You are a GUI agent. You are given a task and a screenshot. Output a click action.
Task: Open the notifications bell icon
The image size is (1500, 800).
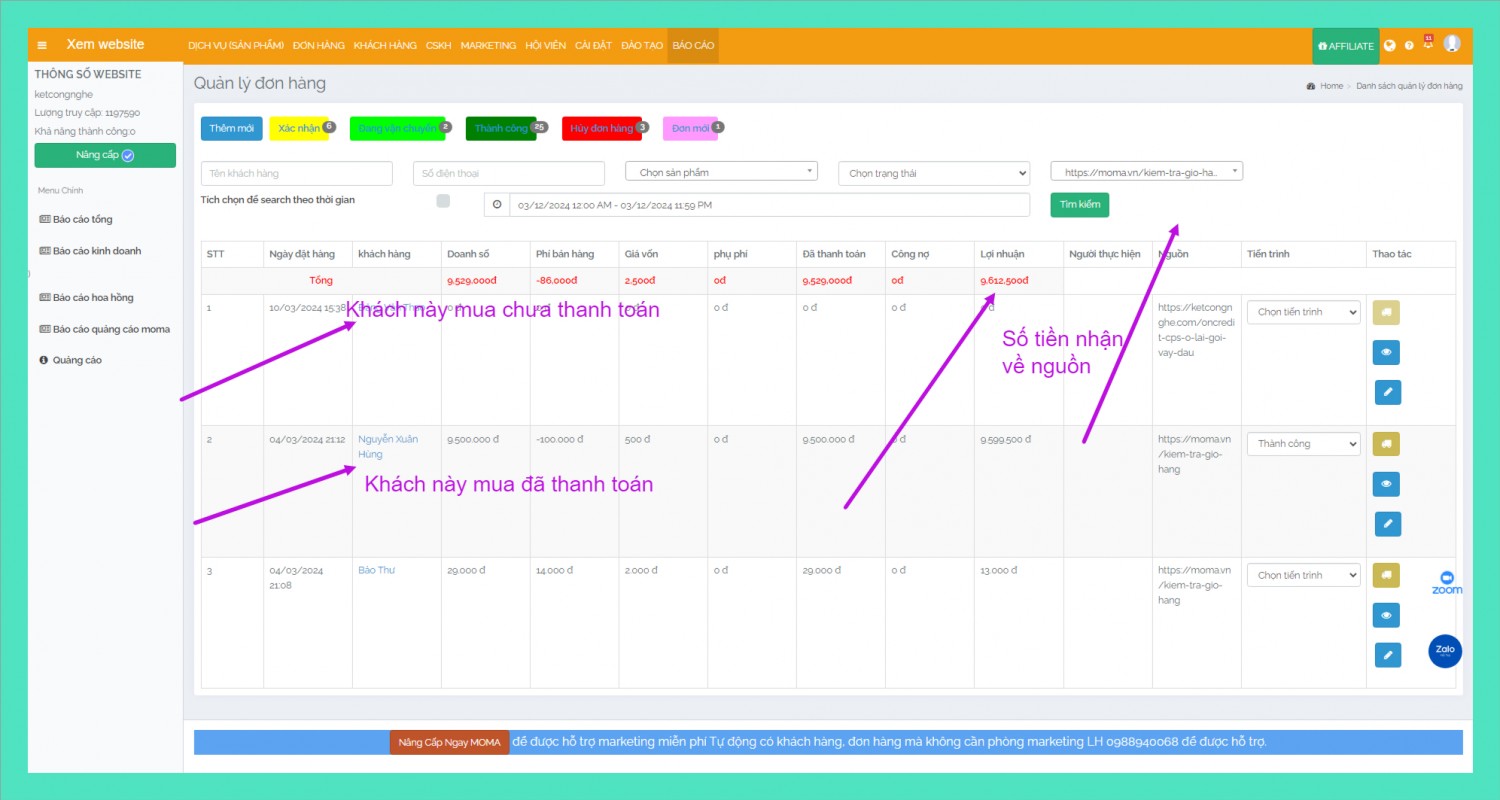click(1428, 45)
